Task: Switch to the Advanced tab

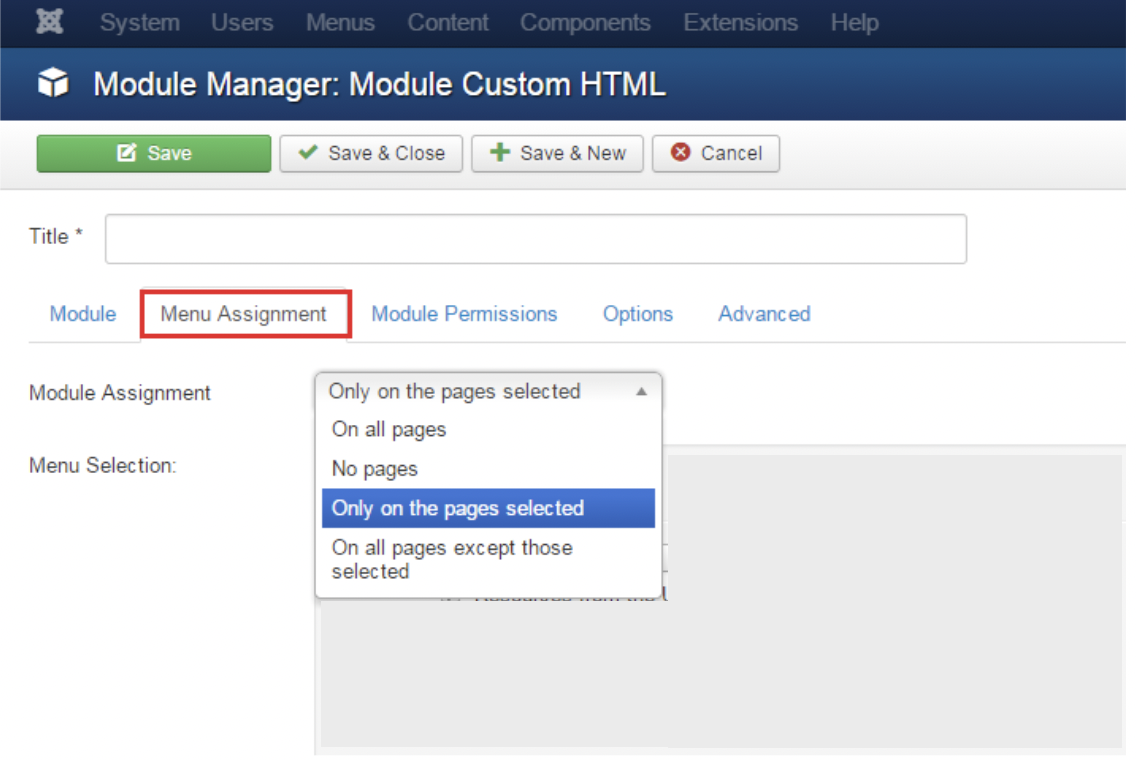Action: 764,314
